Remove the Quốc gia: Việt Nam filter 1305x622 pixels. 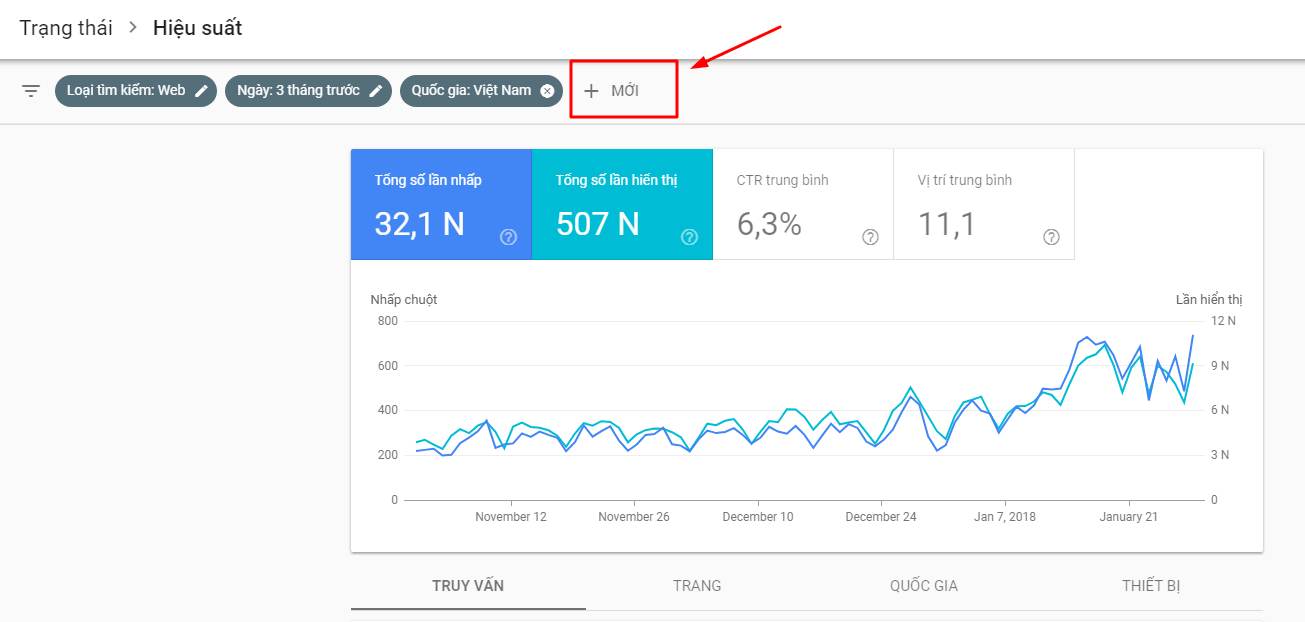click(547, 91)
